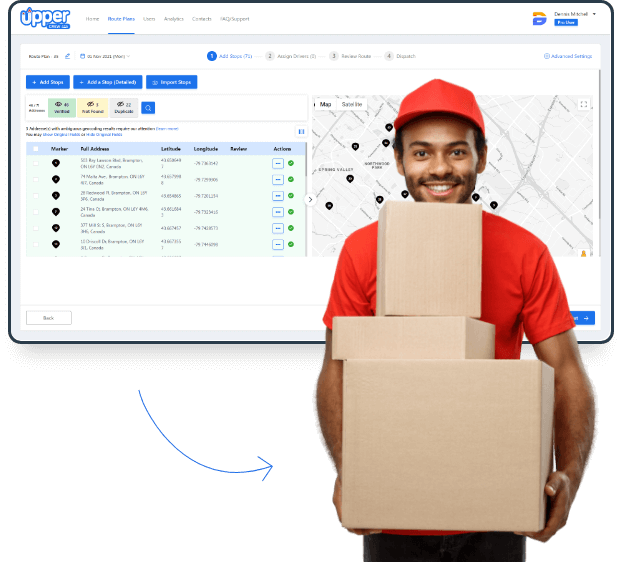
Task: Open actions menu for Driscoll Dr row
Action: click(278, 245)
